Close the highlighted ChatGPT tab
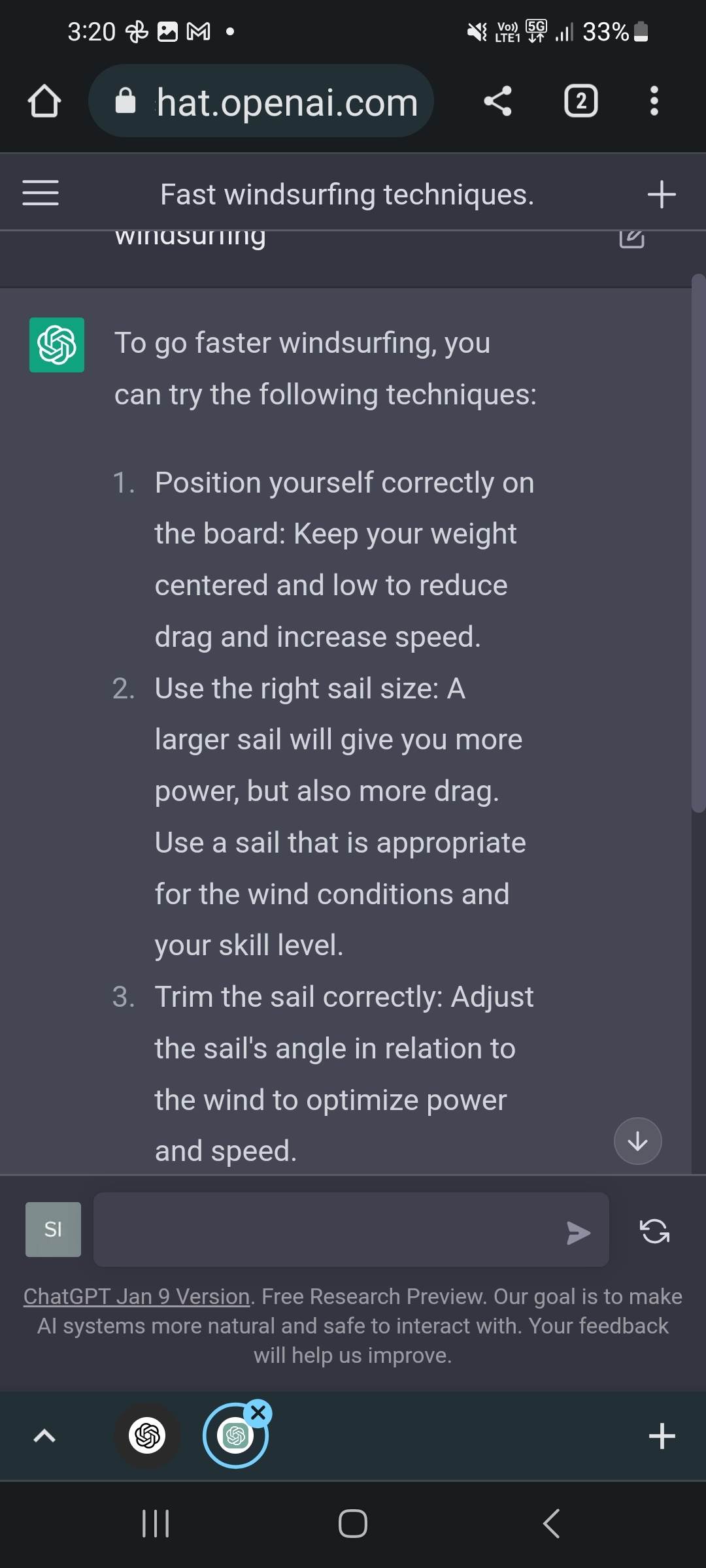This screenshot has height=1568, width=706. (258, 1413)
